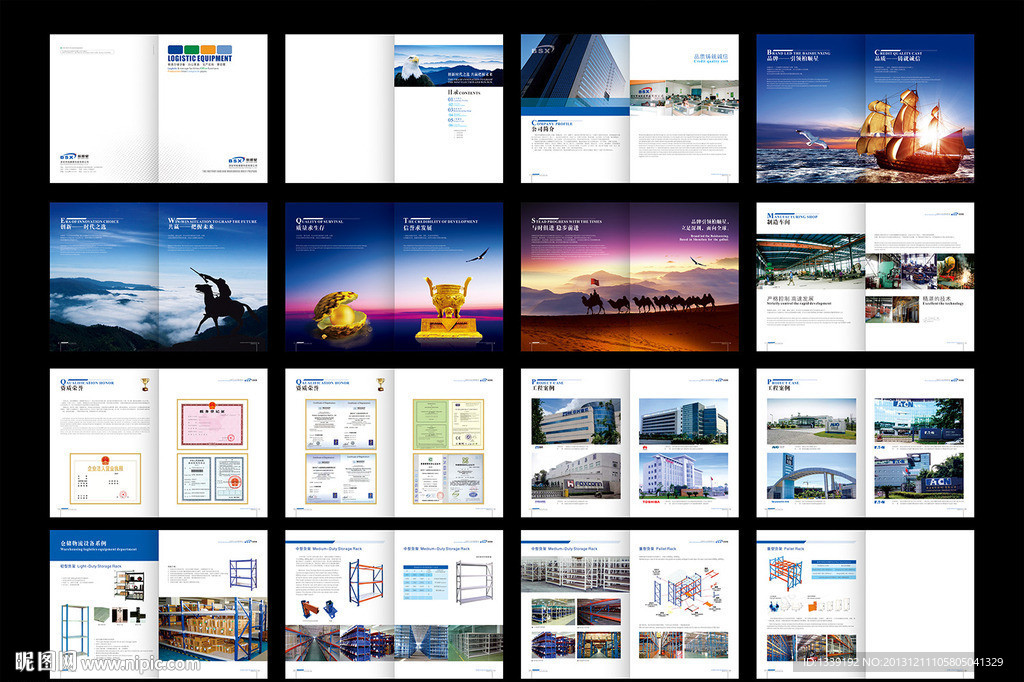Select the Foxconn building photo
The height and width of the screenshot is (682, 1024).
(x=576, y=476)
